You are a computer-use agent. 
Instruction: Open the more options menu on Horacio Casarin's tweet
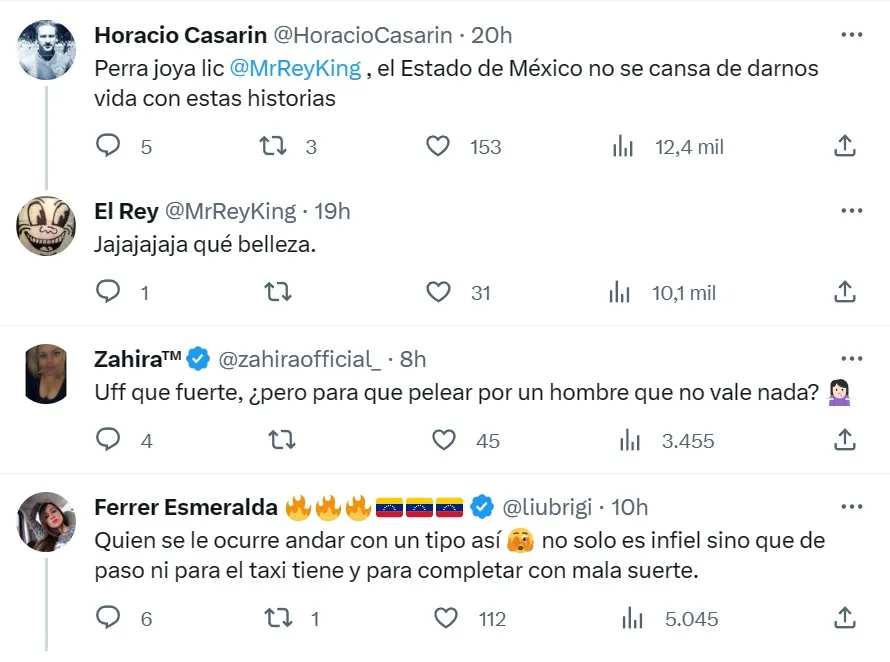click(x=852, y=33)
